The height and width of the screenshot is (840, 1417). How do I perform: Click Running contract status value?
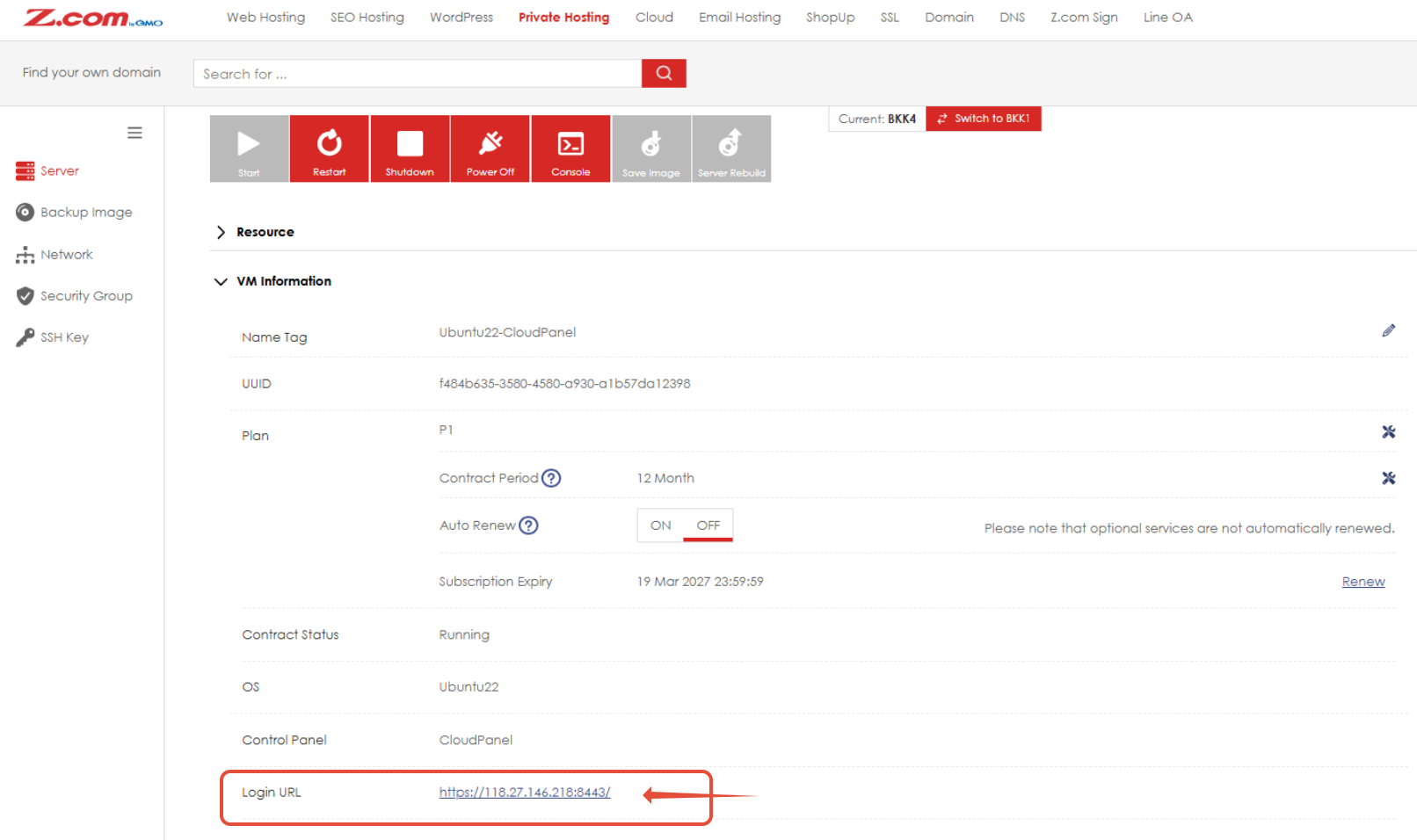pos(464,634)
